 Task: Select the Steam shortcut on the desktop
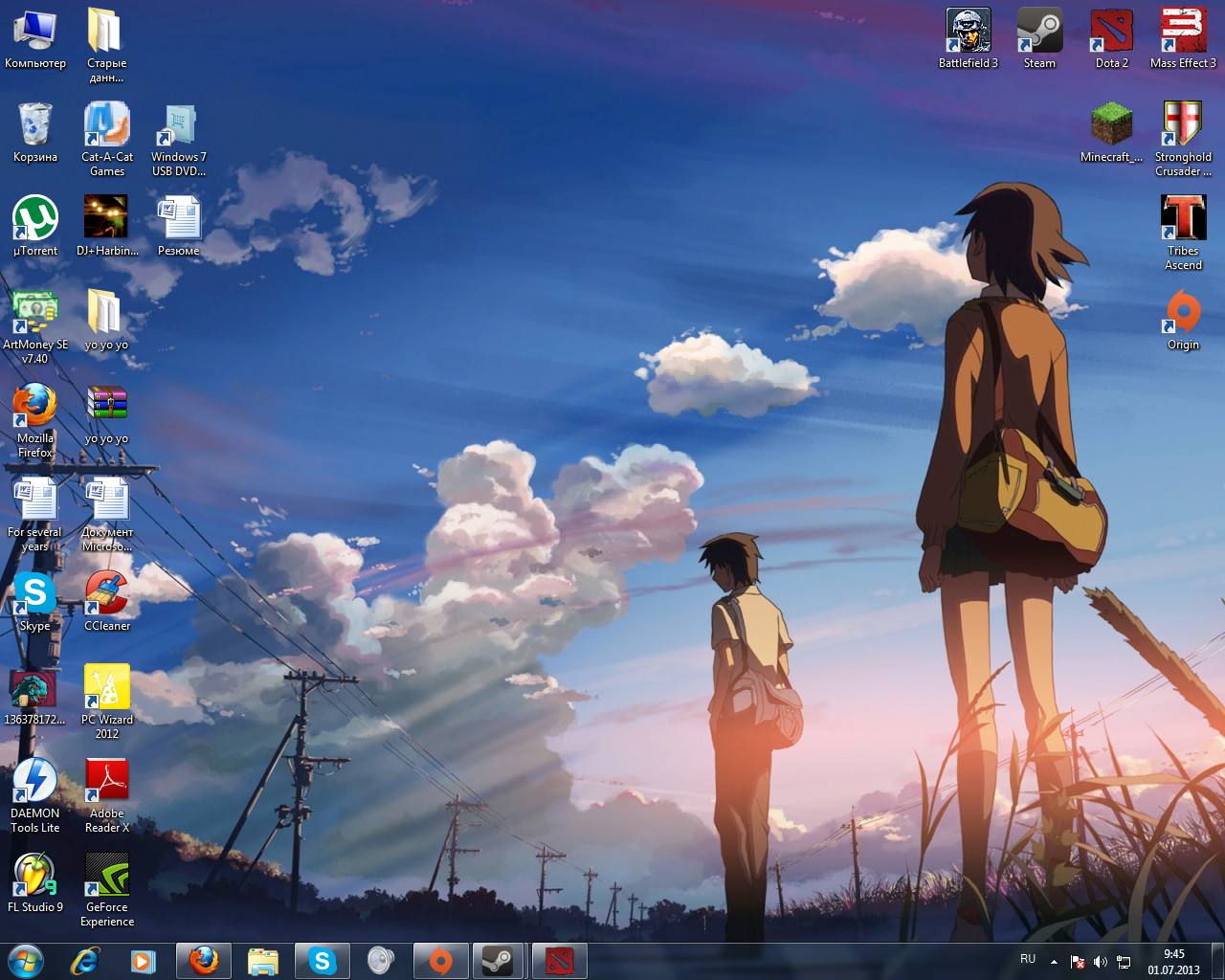point(1039,39)
